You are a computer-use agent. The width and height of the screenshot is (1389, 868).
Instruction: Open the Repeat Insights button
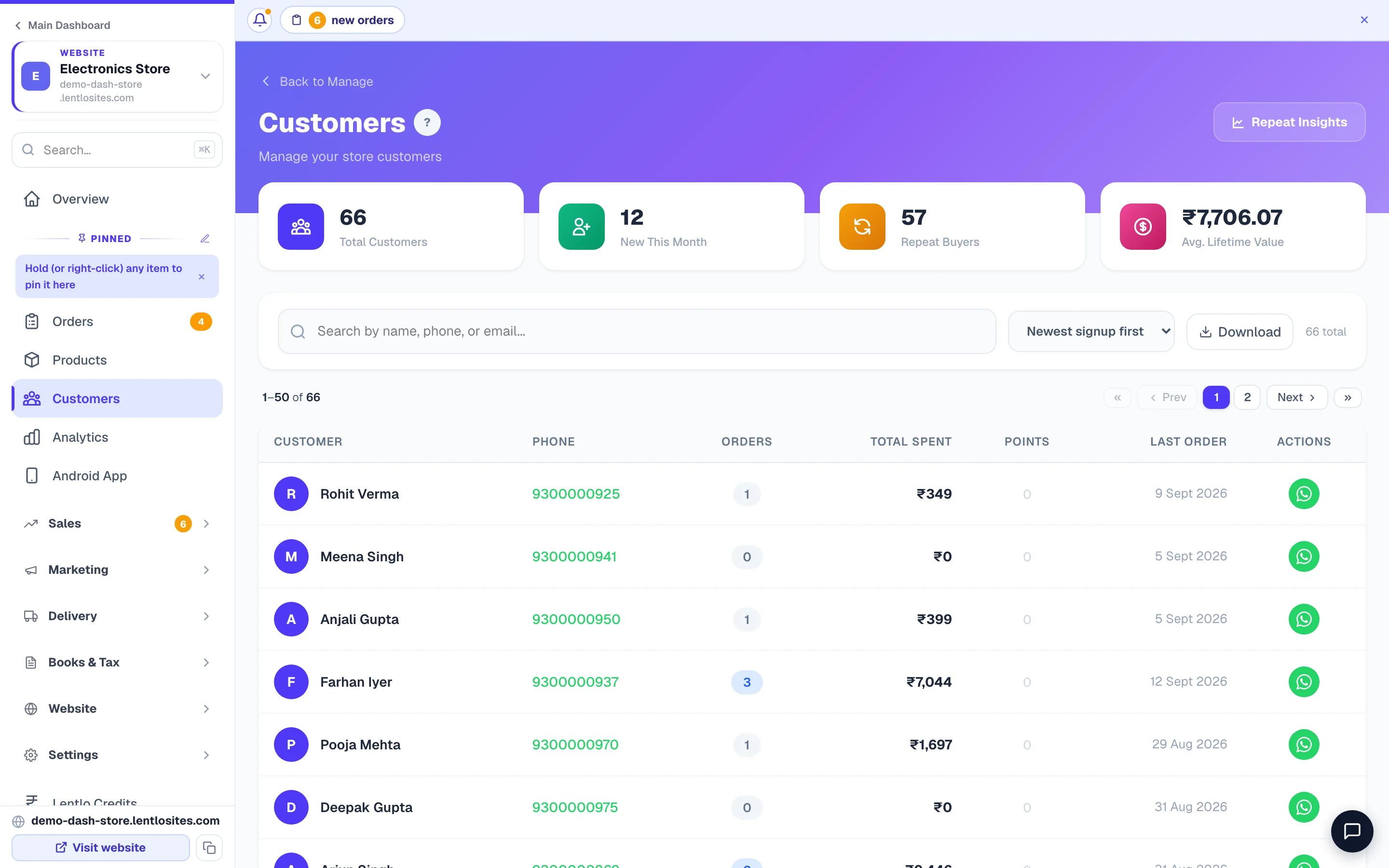tap(1289, 122)
